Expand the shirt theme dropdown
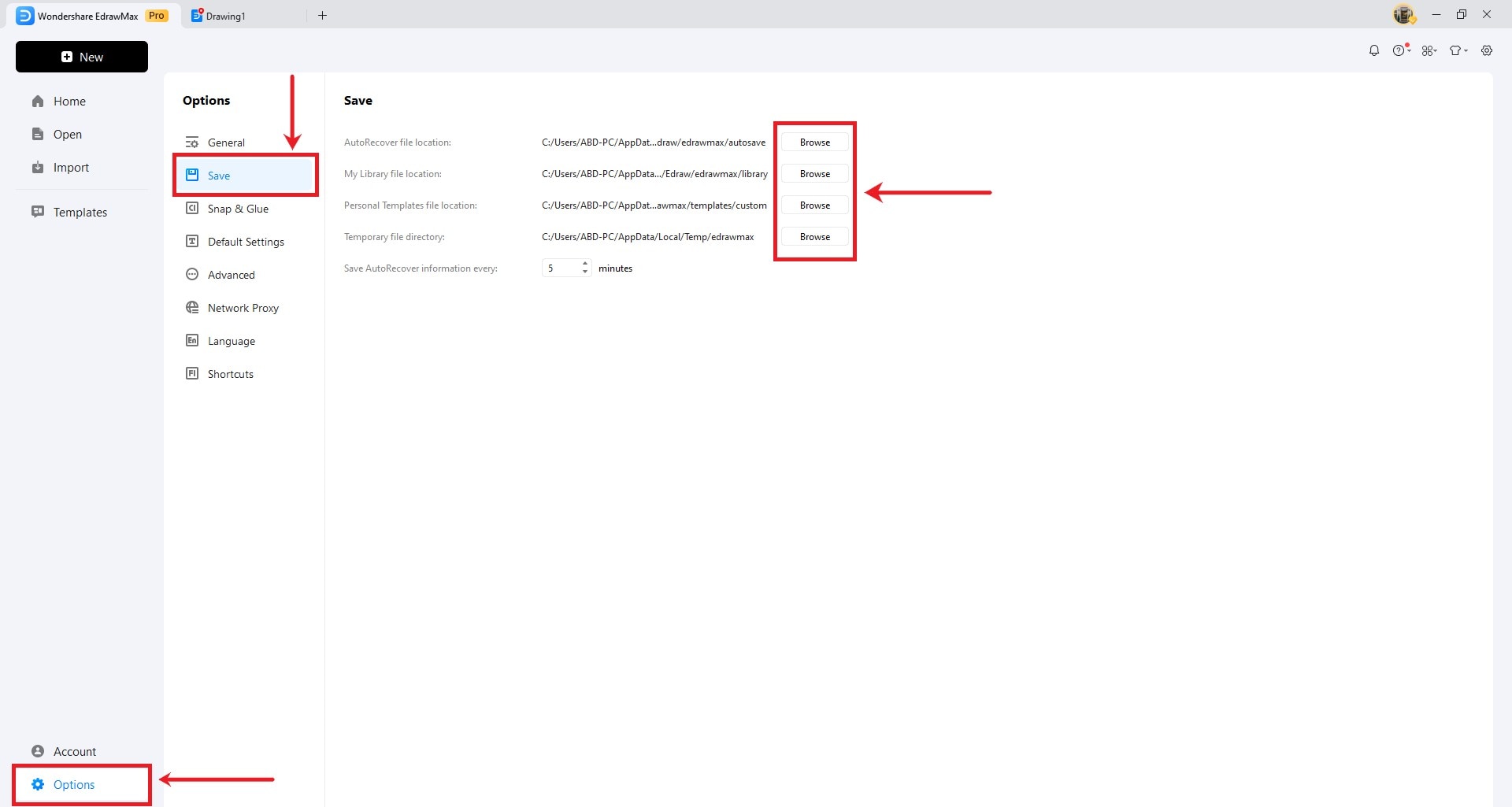The image size is (1512, 807). (x=1458, y=50)
